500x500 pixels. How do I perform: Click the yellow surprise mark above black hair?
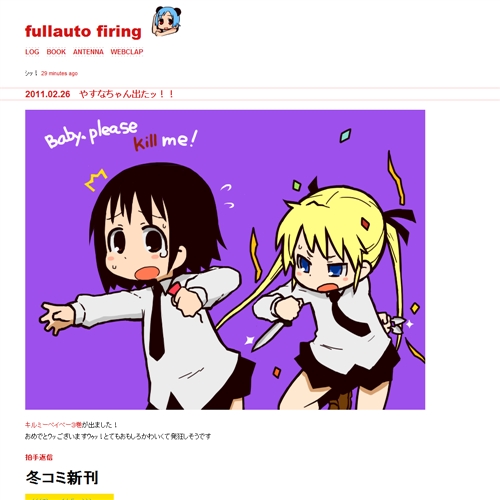coord(96,180)
